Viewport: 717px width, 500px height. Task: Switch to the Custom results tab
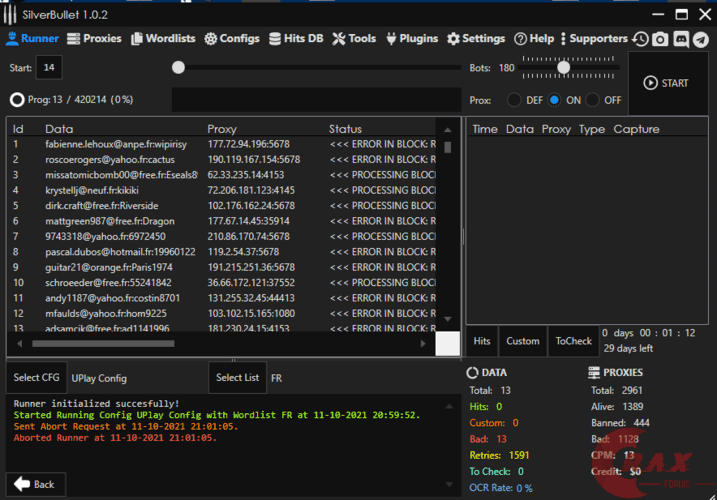pyautogui.click(x=522, y=341)
